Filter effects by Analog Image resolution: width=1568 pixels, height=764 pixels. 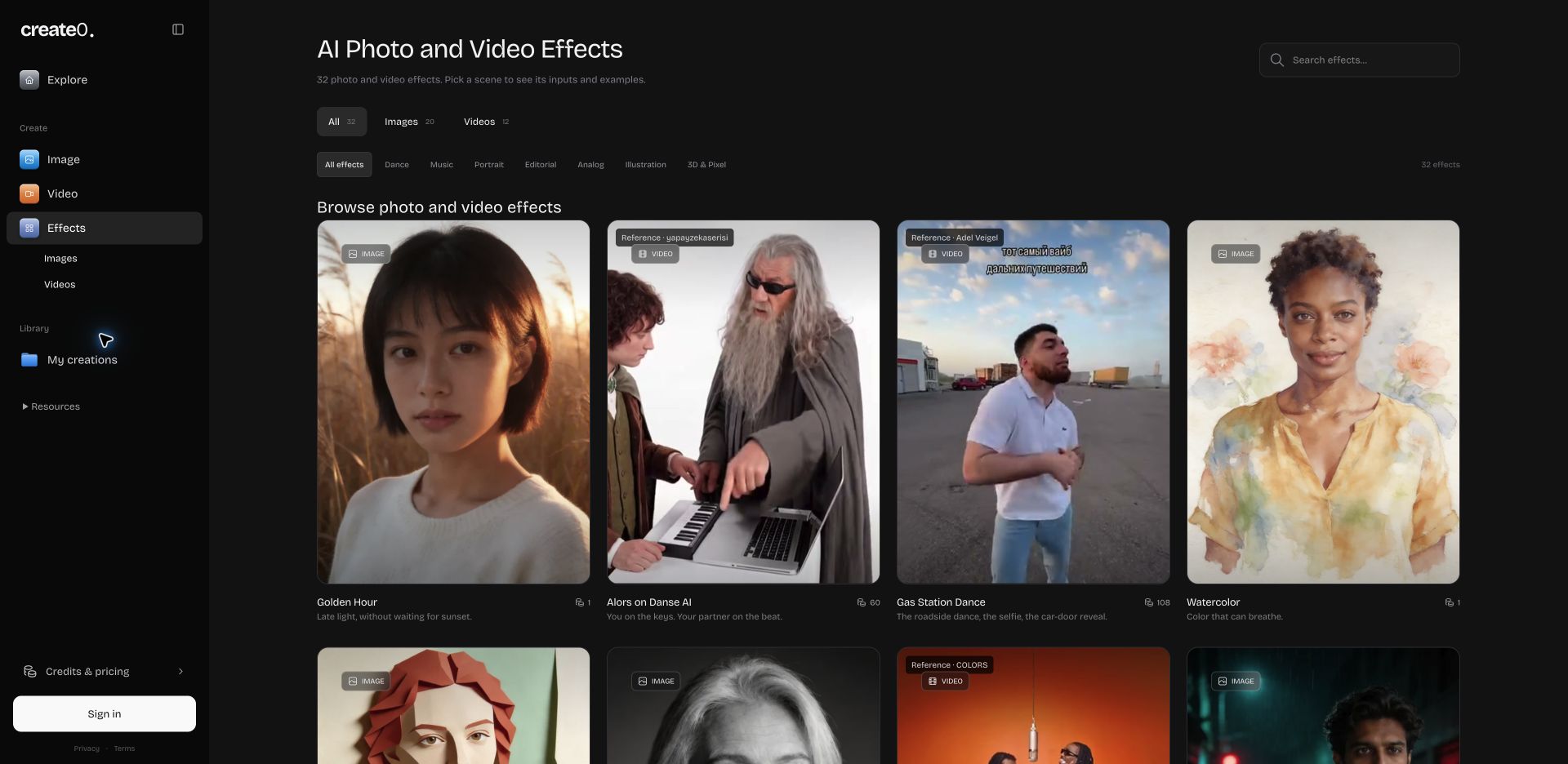point(590,165)
